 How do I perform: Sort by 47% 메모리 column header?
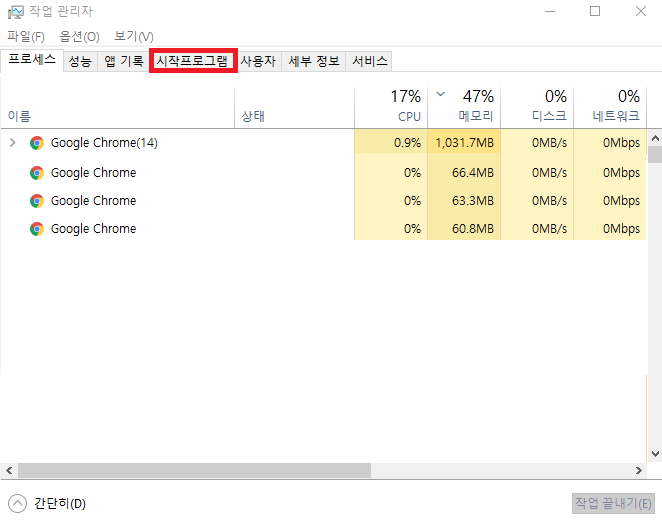point(464,107)
